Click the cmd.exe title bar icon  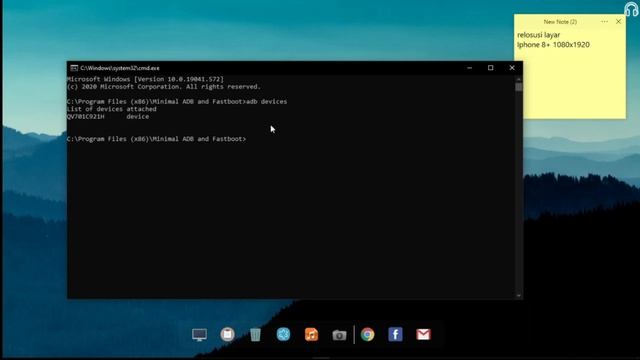tap(74, 68)
